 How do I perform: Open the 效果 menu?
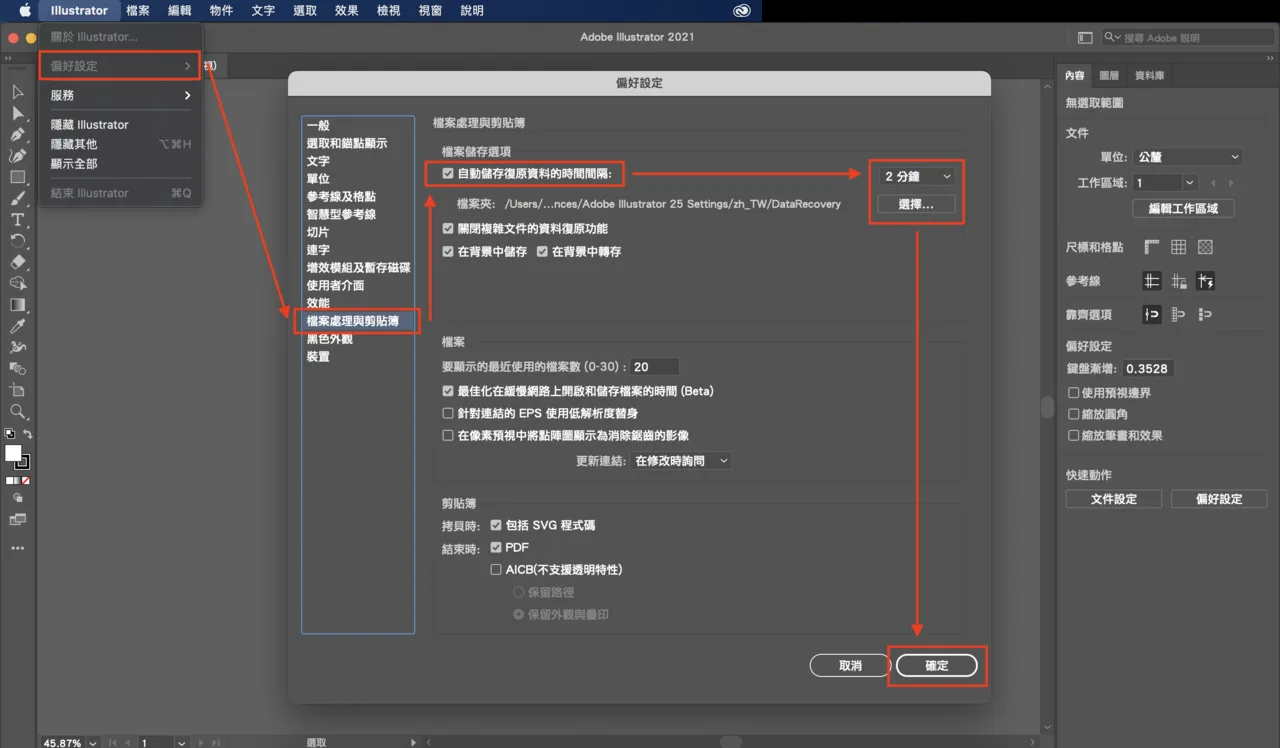(346, 11)
